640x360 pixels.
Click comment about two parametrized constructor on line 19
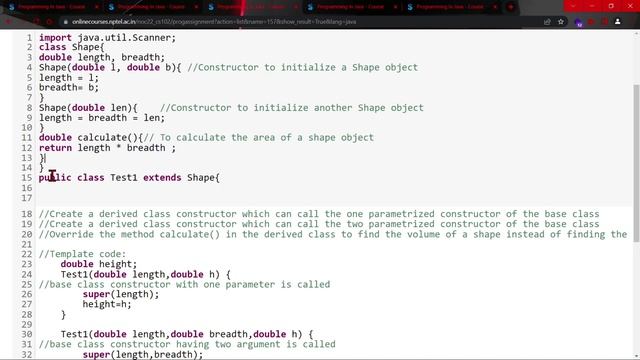pos(319,224)
